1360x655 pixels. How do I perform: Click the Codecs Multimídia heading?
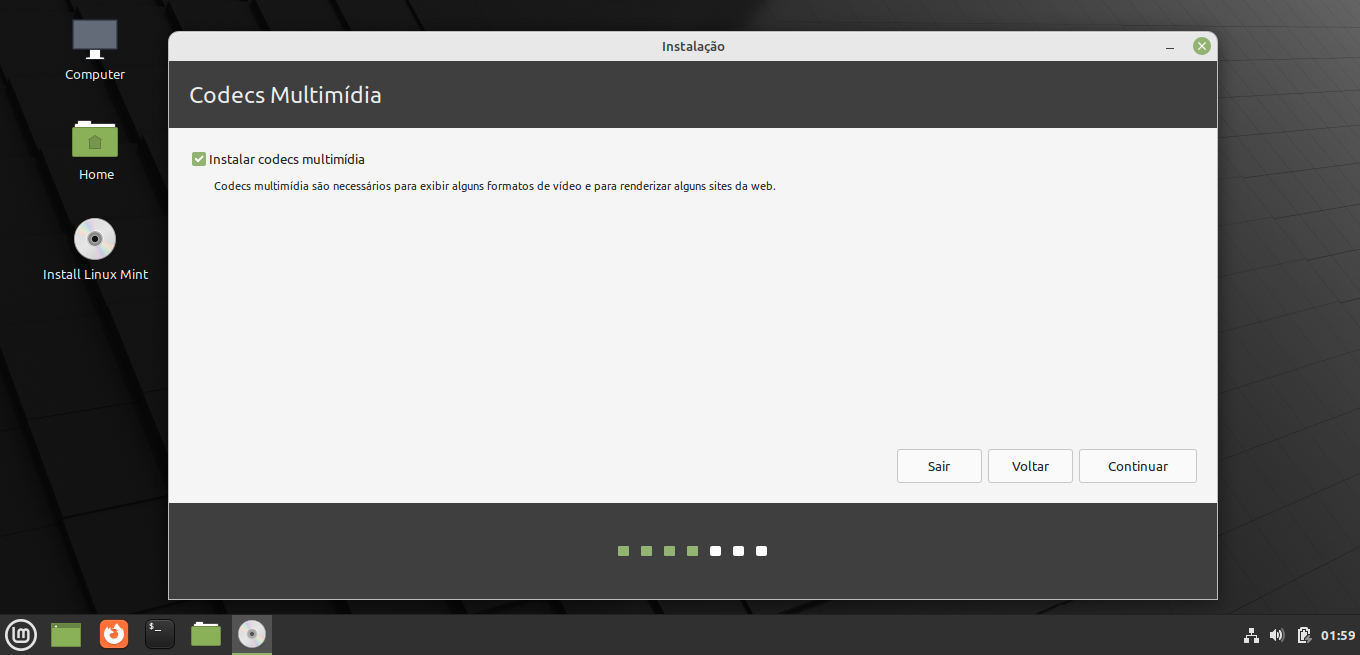point(285,96)
